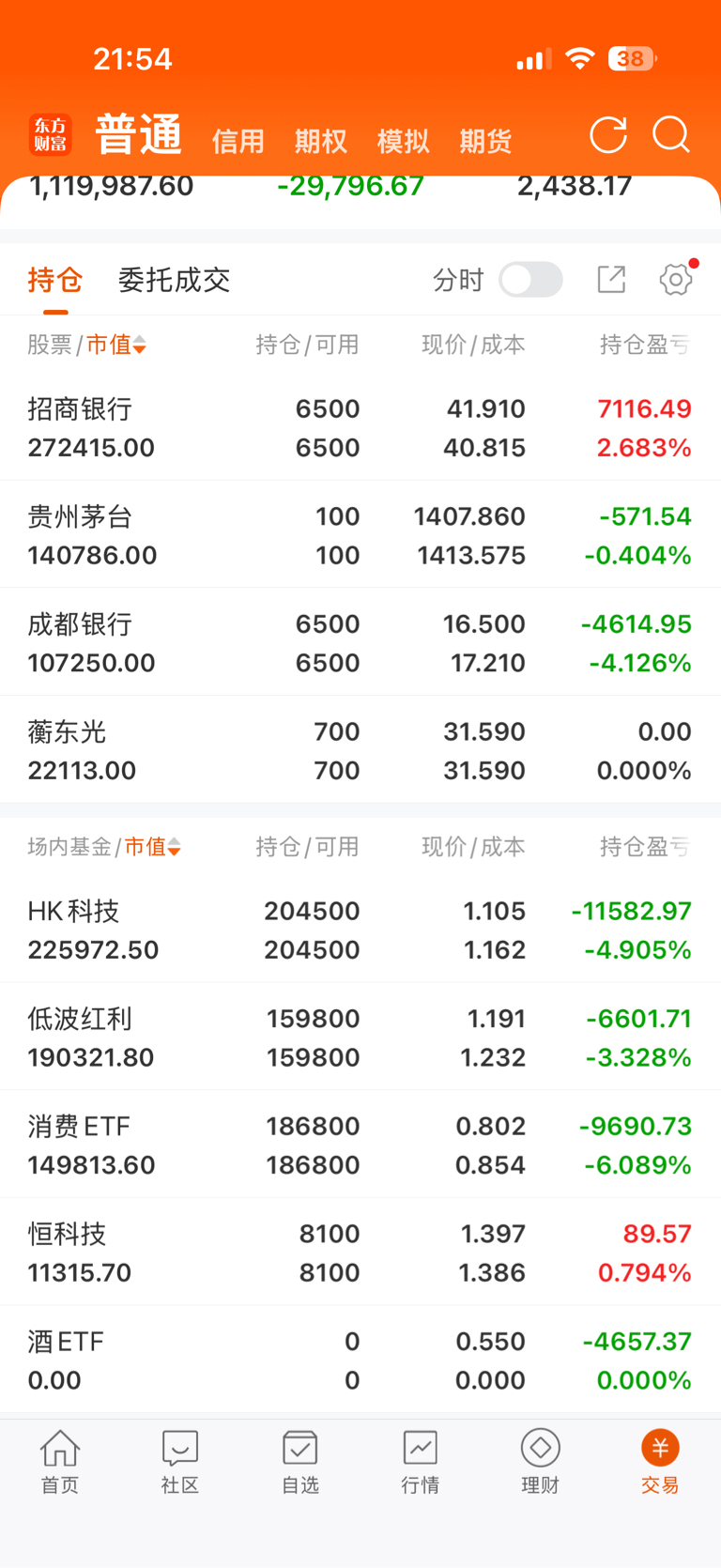Go to 首页 home icon
The height and width of the screenshot is (1568, 721).
[60, 1461]
